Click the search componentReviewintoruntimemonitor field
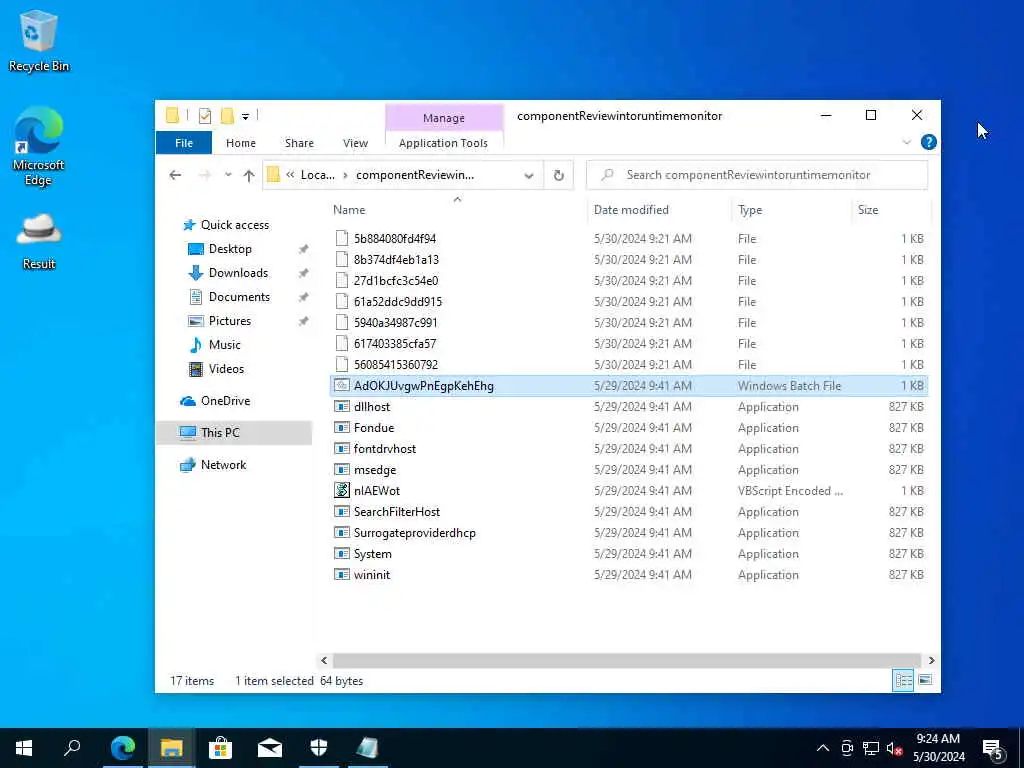 757,175
